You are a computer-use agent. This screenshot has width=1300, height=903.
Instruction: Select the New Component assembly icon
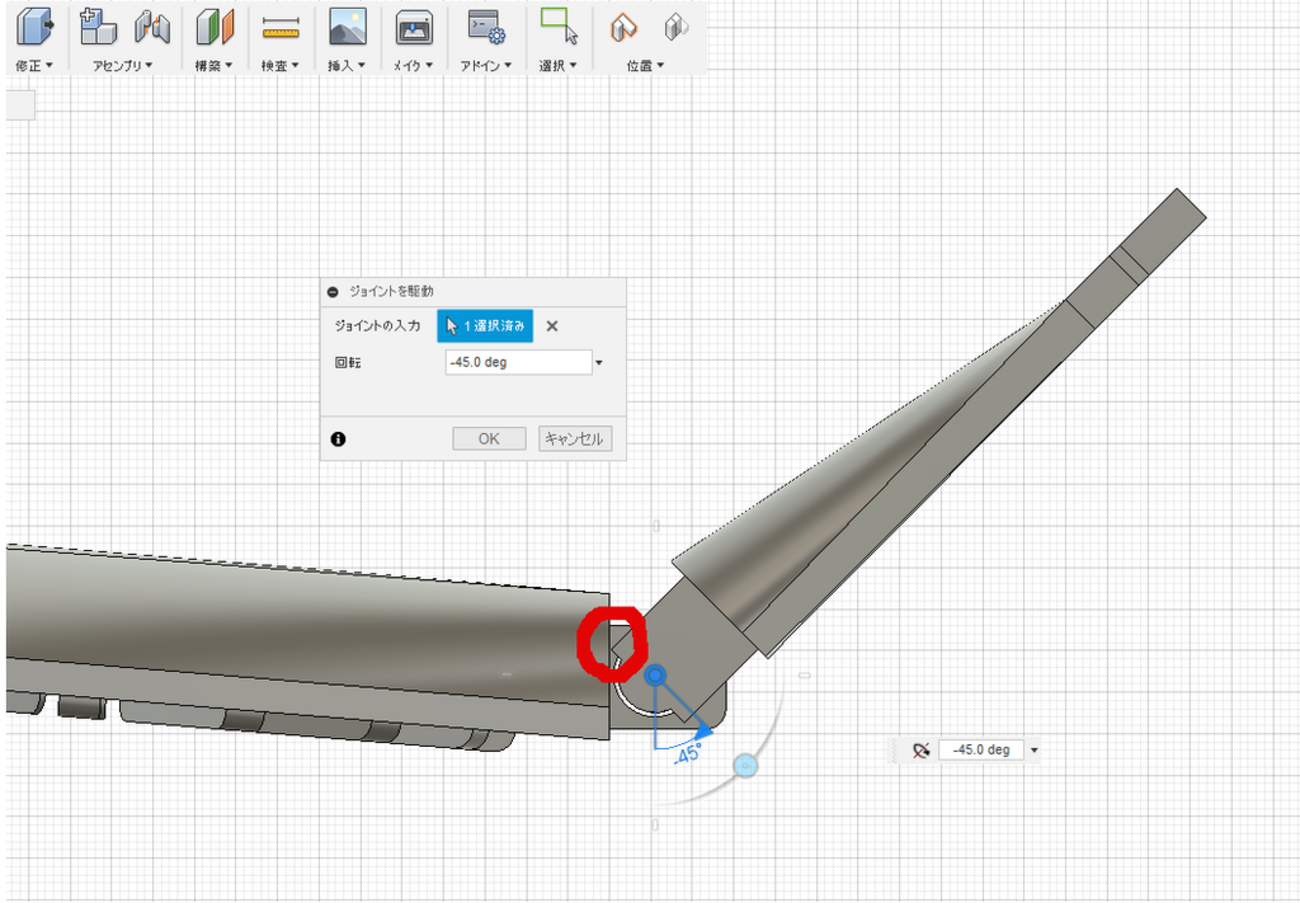(x=98, y=27)
